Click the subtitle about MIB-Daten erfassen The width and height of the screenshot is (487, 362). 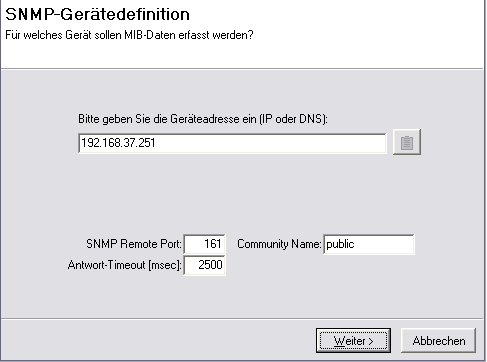[129, 35]
